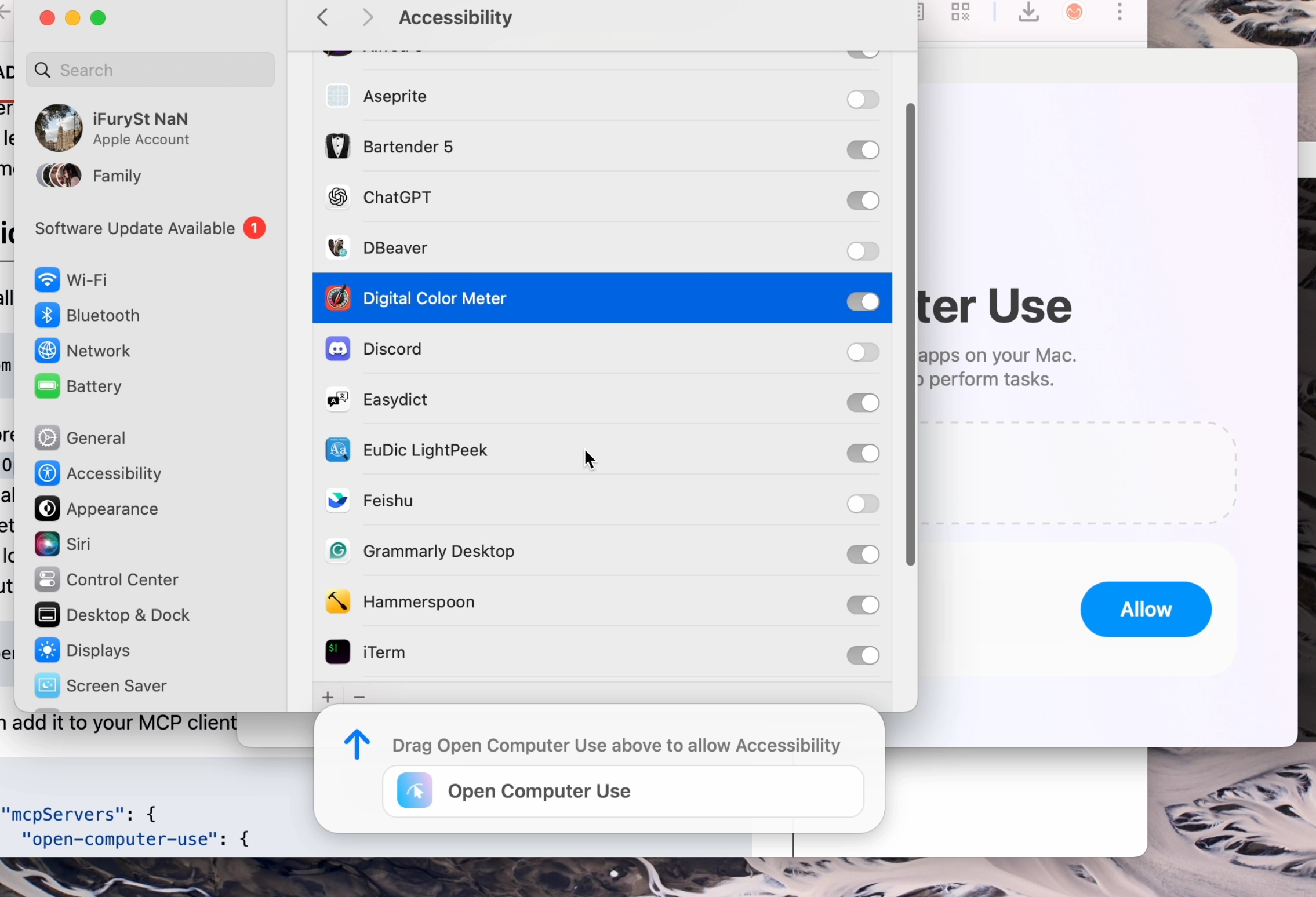Image resolution: width=1316 pixels, height=897 pixels.
Task: Open Bluetooth settings in the sidebar
Action: [103, 316]
